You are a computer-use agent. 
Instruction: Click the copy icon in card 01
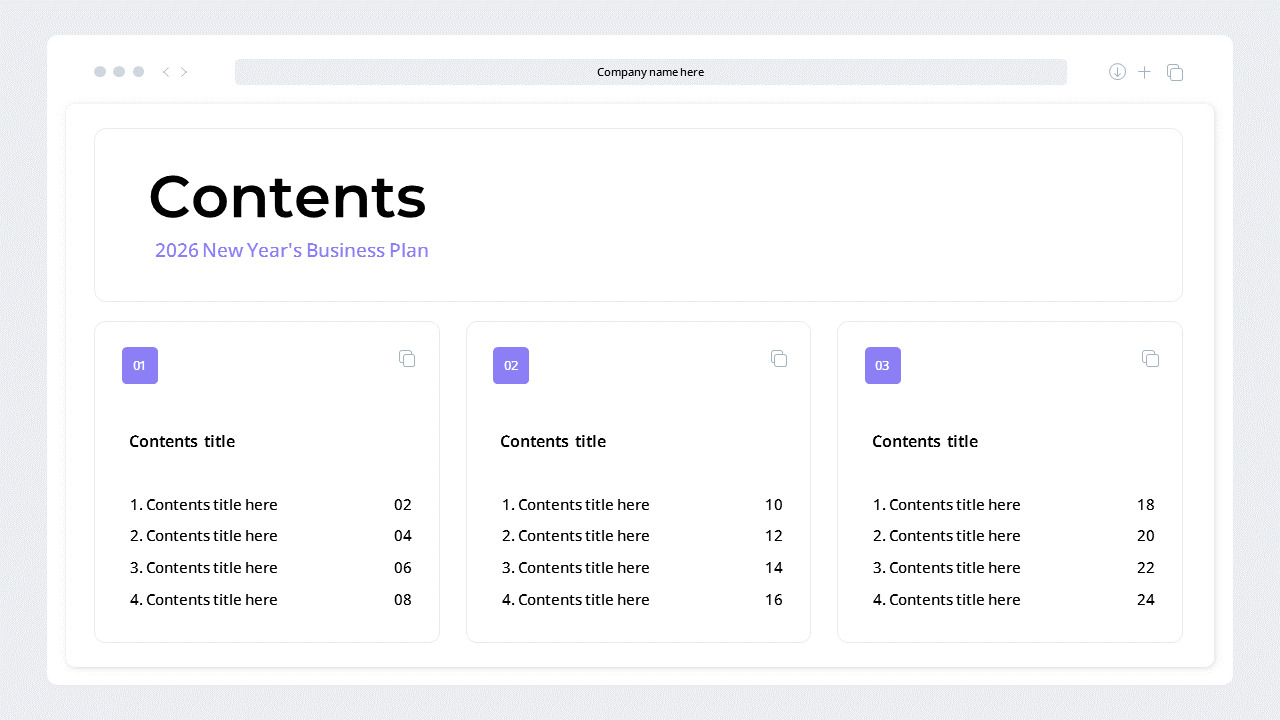407,358
